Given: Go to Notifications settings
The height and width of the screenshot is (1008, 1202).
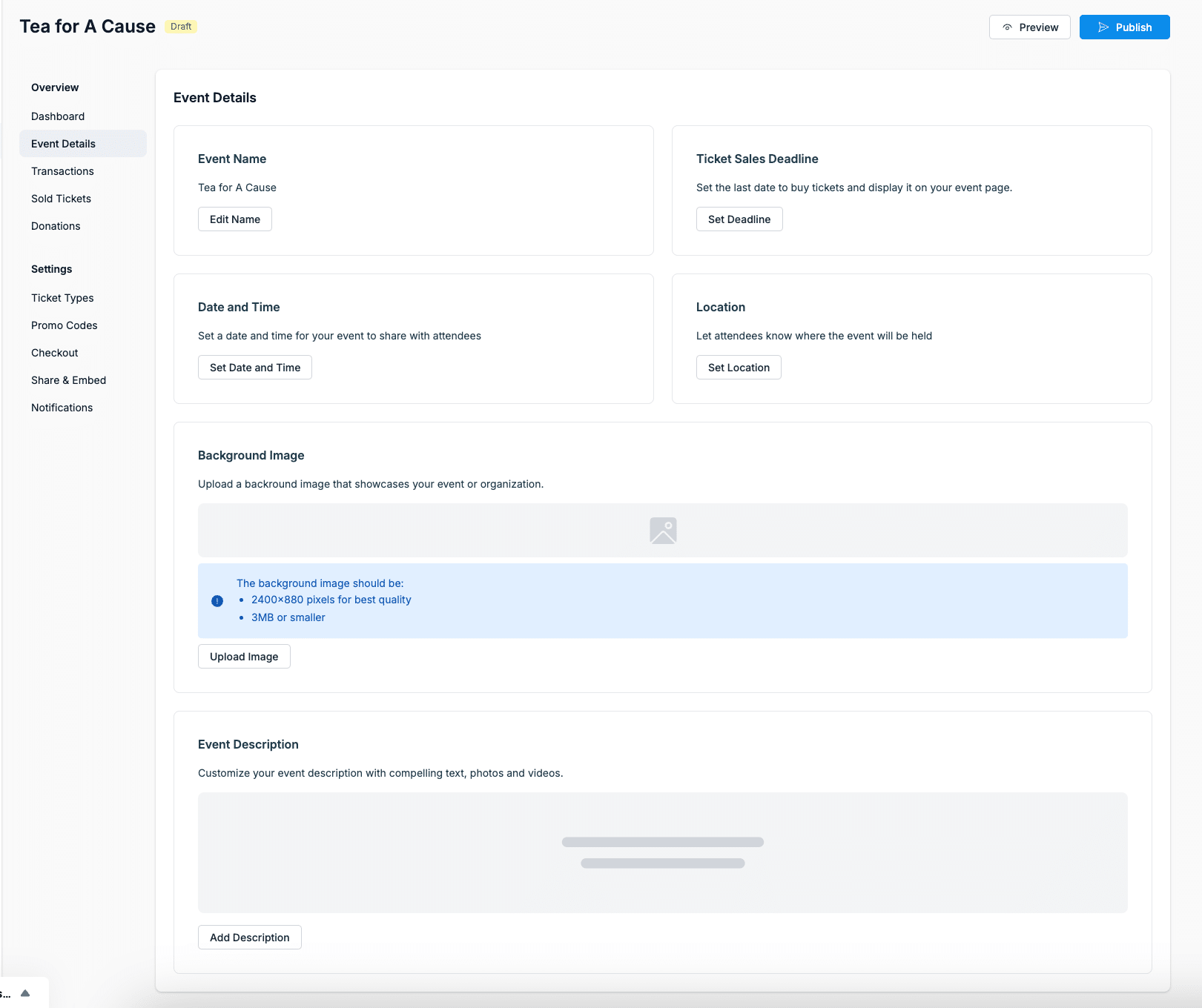Looking at the screenshot, I should pos(62,408).
